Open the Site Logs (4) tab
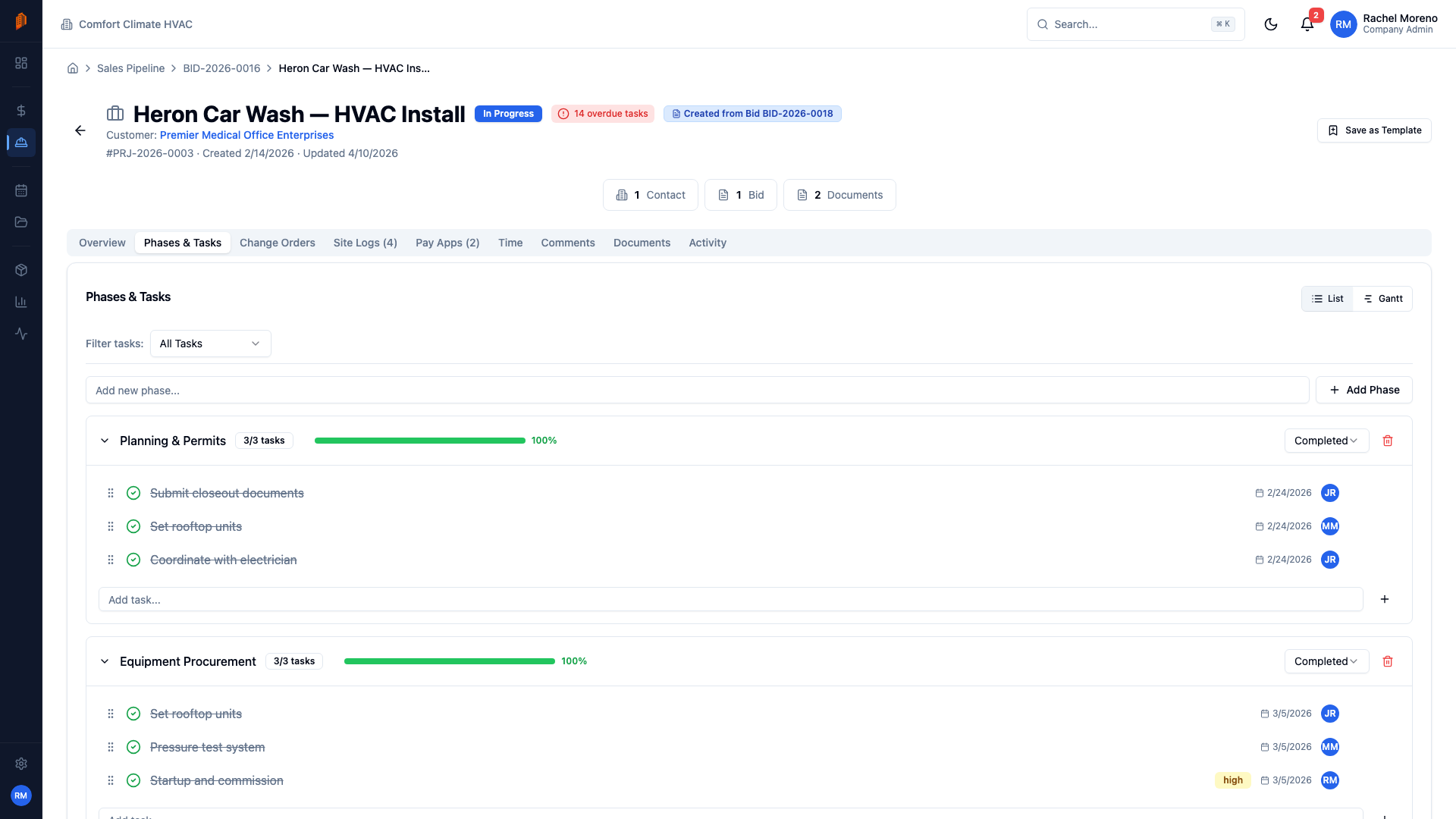The width and height of the screenshot is (1456, 819). tap(366, 243)
